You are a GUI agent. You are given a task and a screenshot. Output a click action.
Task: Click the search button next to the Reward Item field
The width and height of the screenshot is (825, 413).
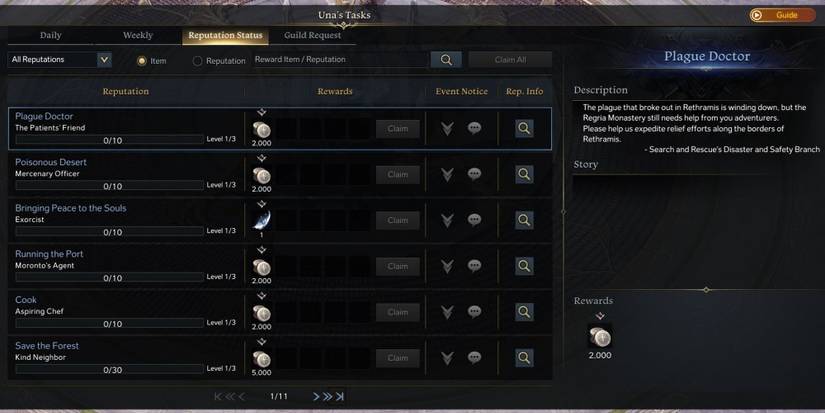(446, 59)
